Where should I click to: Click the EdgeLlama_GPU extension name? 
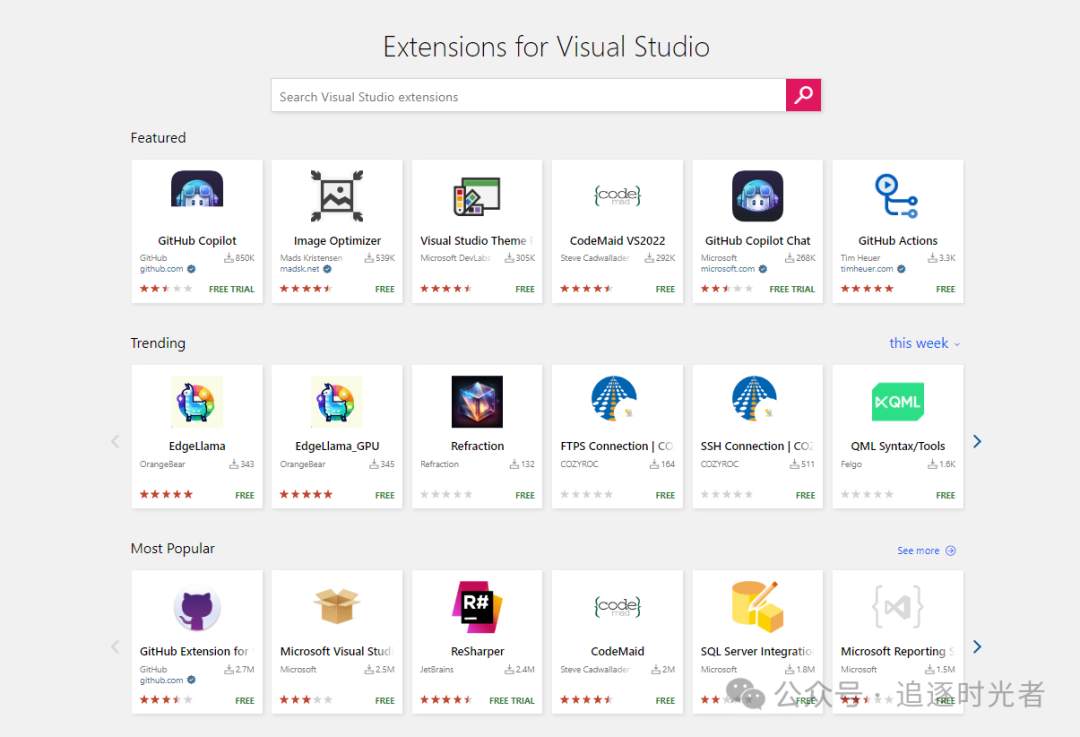[x=337, y=446]
